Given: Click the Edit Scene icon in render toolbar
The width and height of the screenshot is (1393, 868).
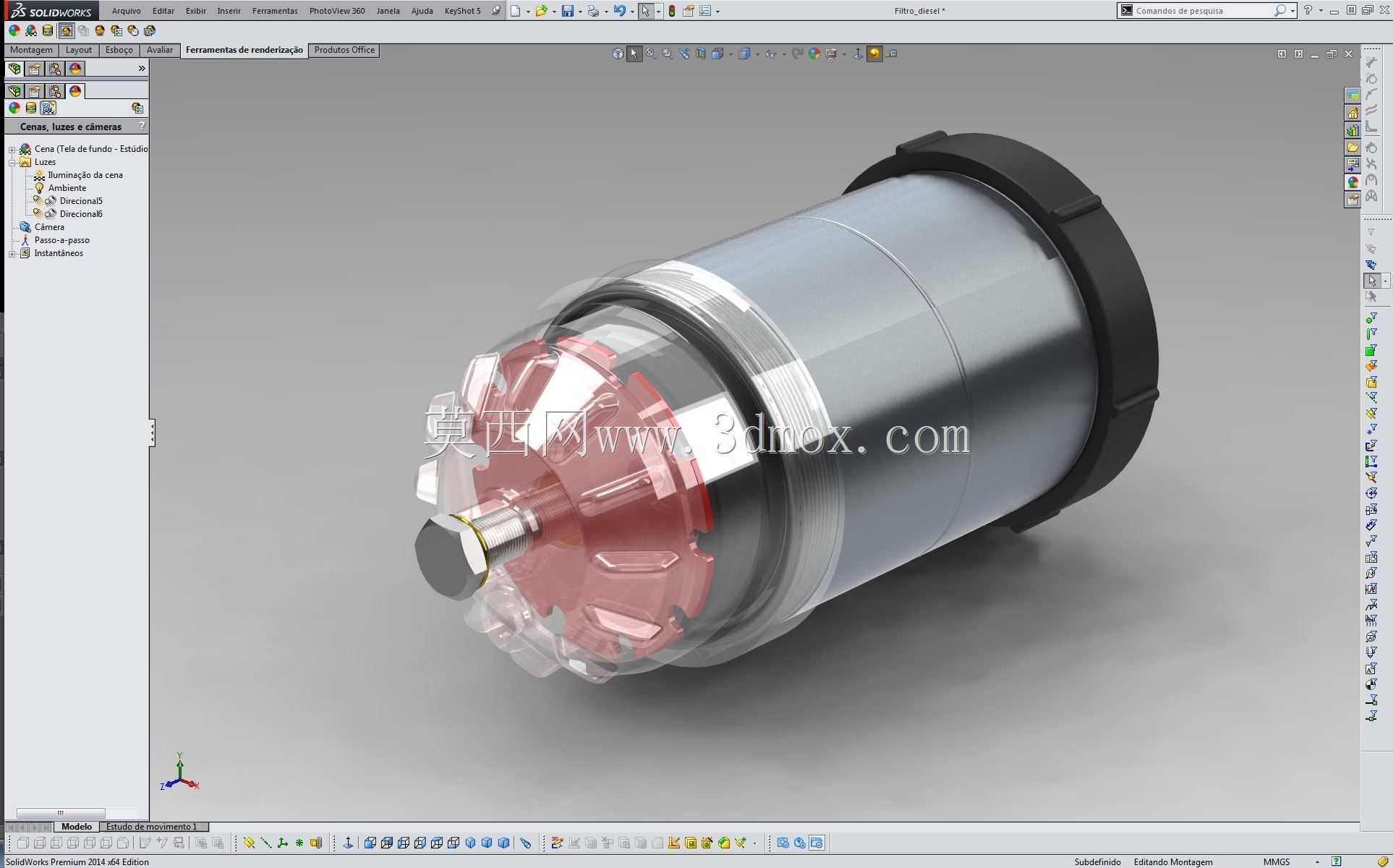Looking at the screenshot, I should [31, 30].
